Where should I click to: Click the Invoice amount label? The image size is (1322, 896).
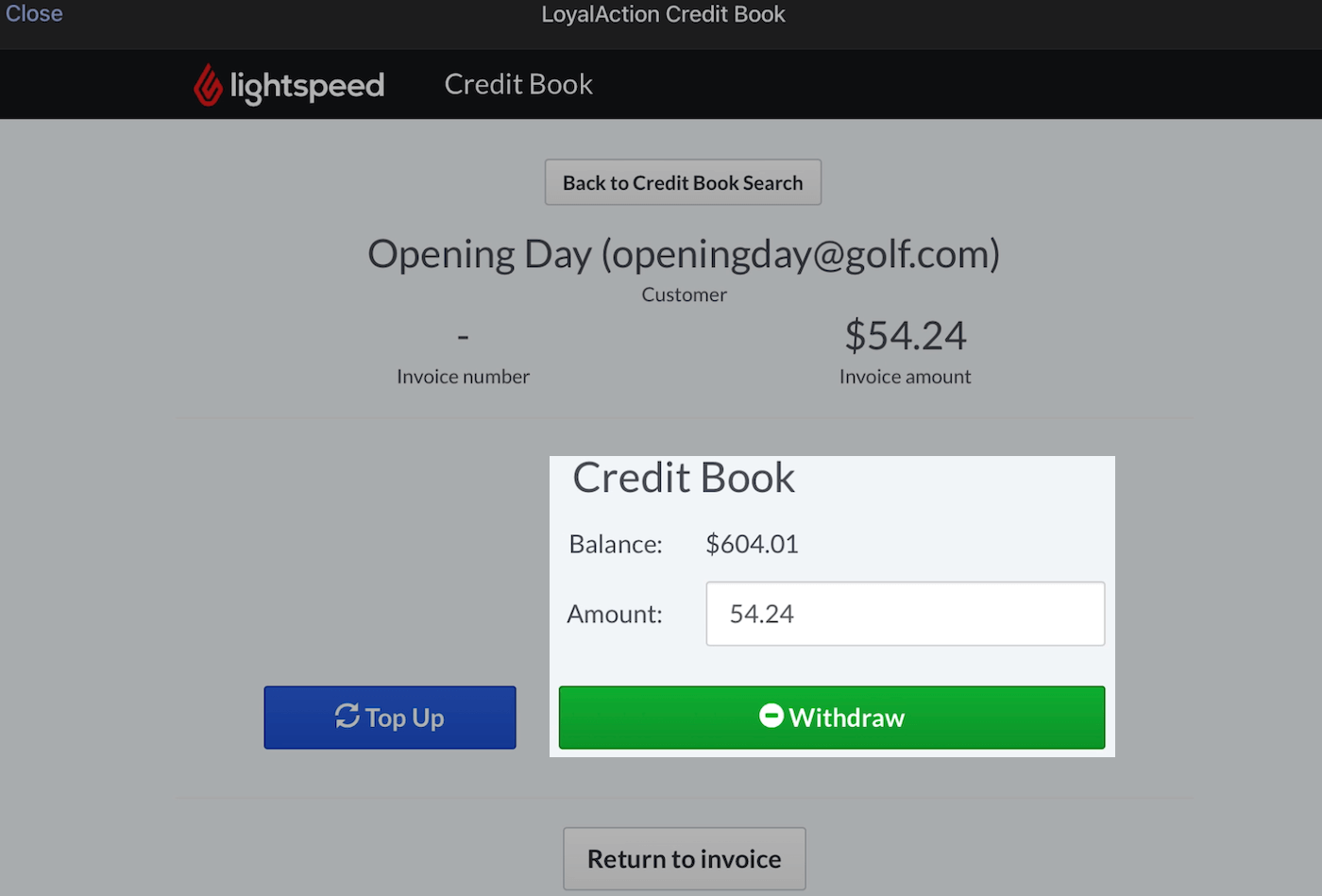905,377
